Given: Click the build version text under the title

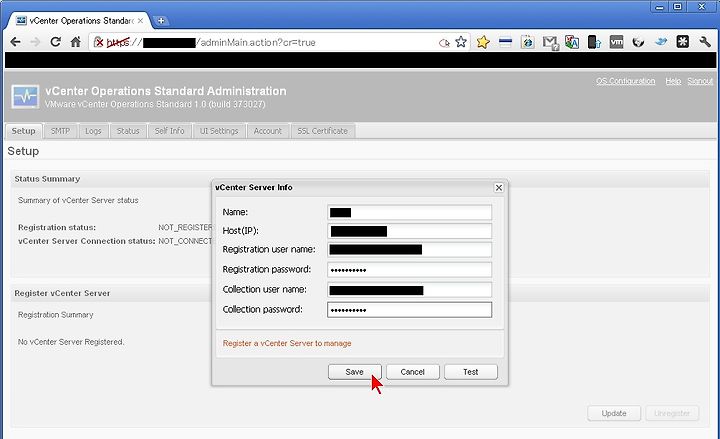Looking at the screenshot, I should point(155,104).
